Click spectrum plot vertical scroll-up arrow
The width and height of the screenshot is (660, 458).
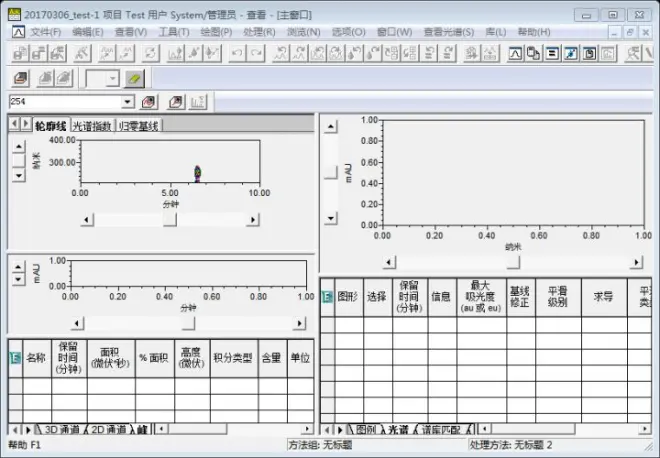tap(331, 126)
